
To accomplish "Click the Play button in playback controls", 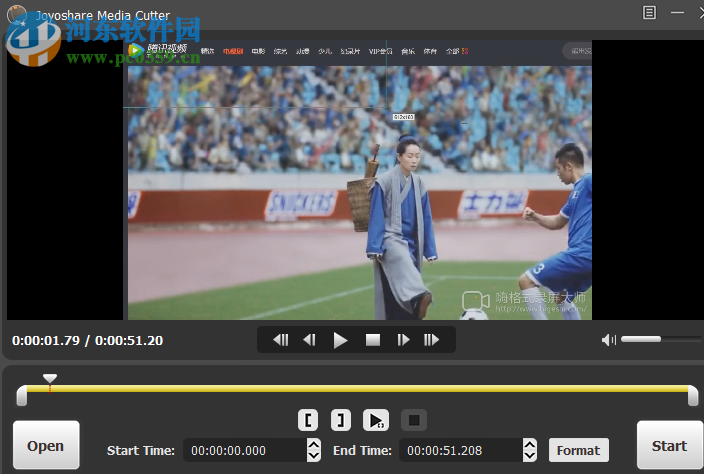I will [x=341, y=340].
